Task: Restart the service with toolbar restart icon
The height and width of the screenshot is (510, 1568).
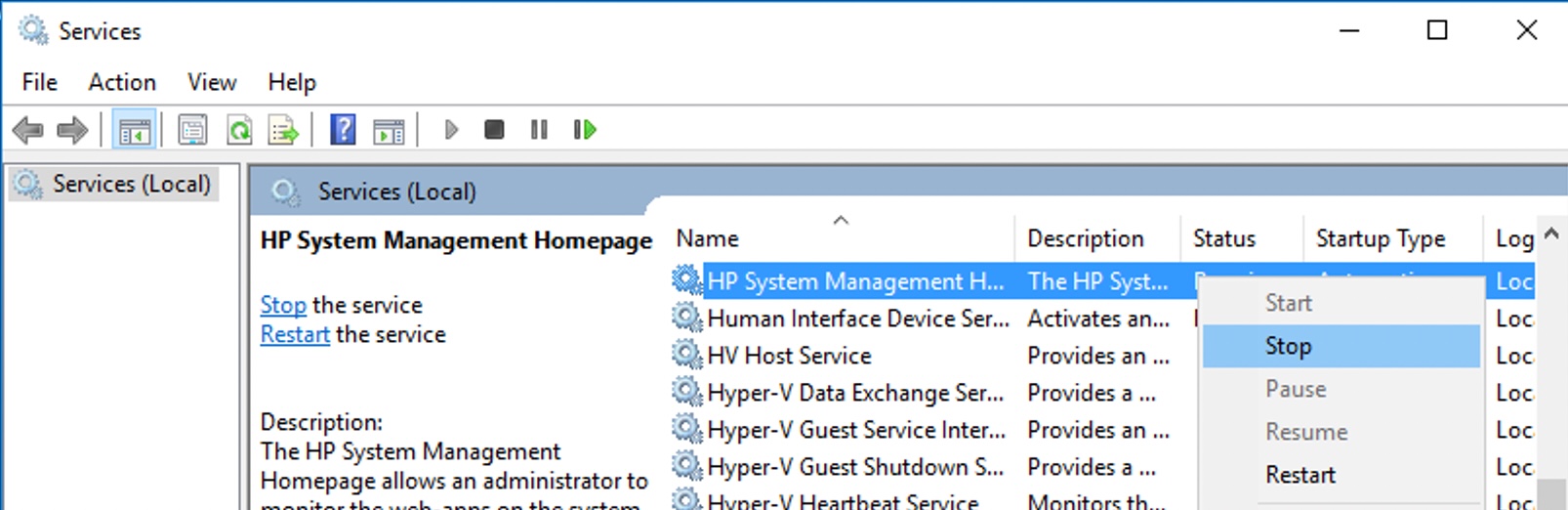Action: 585,129
